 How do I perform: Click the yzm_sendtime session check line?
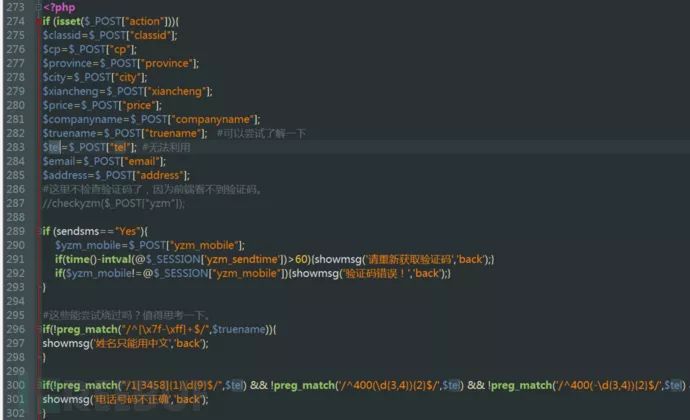pyautogui.click(x=275, y=259)
